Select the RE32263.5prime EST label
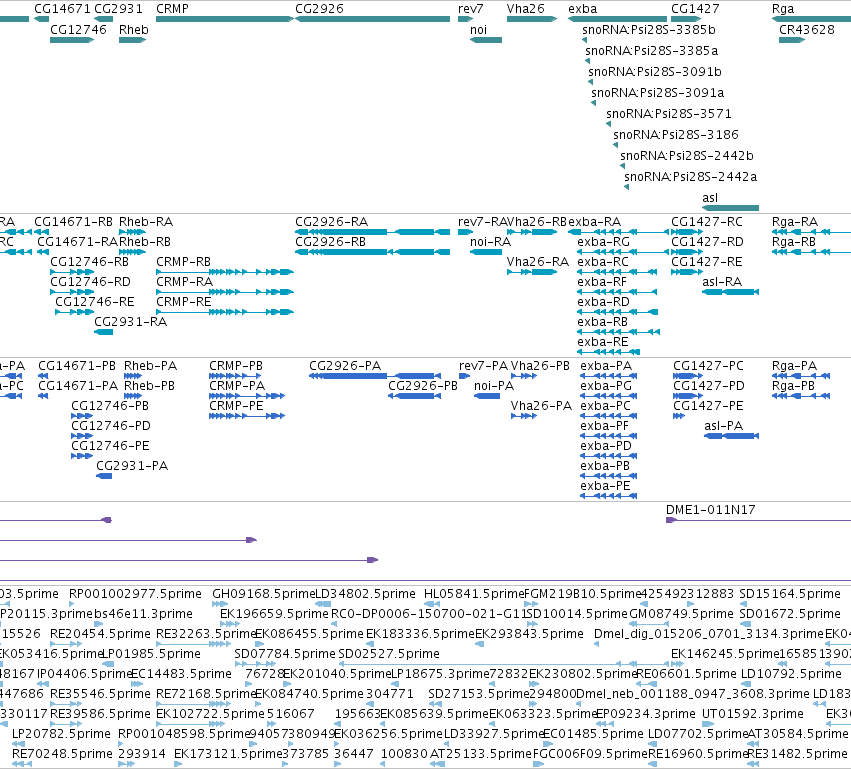 (x=206, y=634)
